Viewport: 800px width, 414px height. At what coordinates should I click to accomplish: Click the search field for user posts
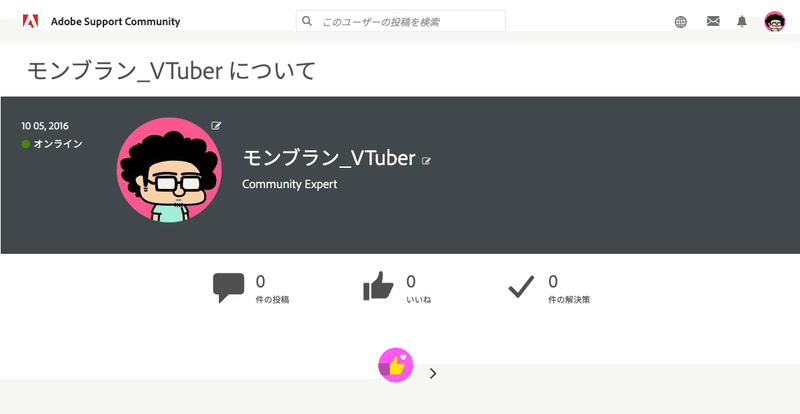(x=401, y=21)
